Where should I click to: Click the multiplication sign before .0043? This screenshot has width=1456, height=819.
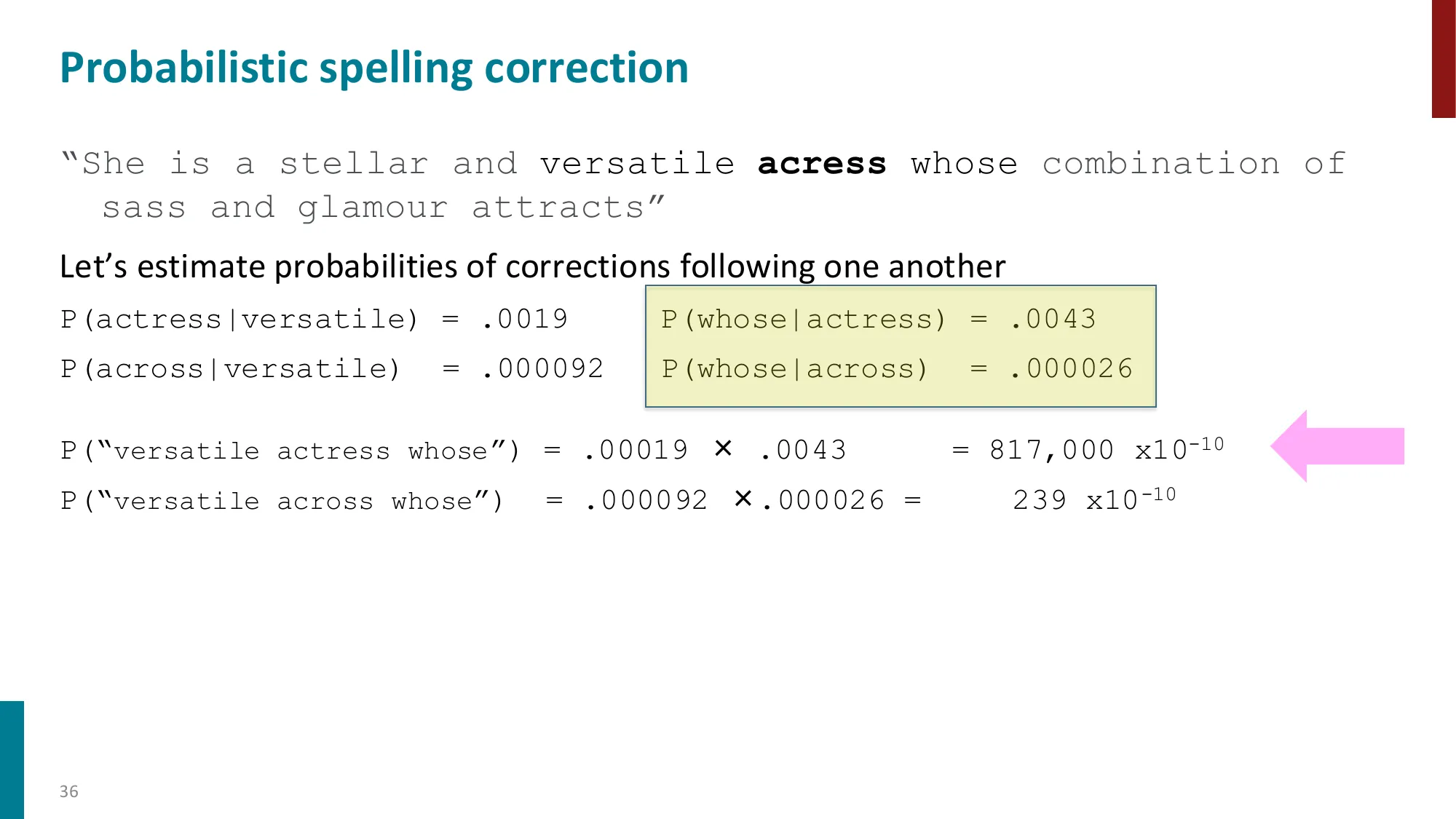[x=723, y=448]
